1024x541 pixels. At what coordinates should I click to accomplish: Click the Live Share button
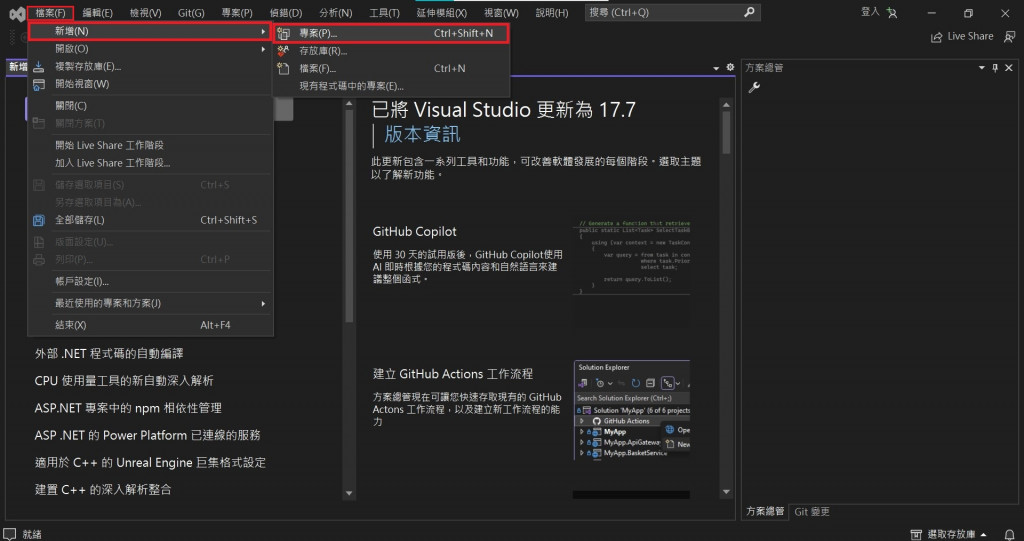[962, 37]
